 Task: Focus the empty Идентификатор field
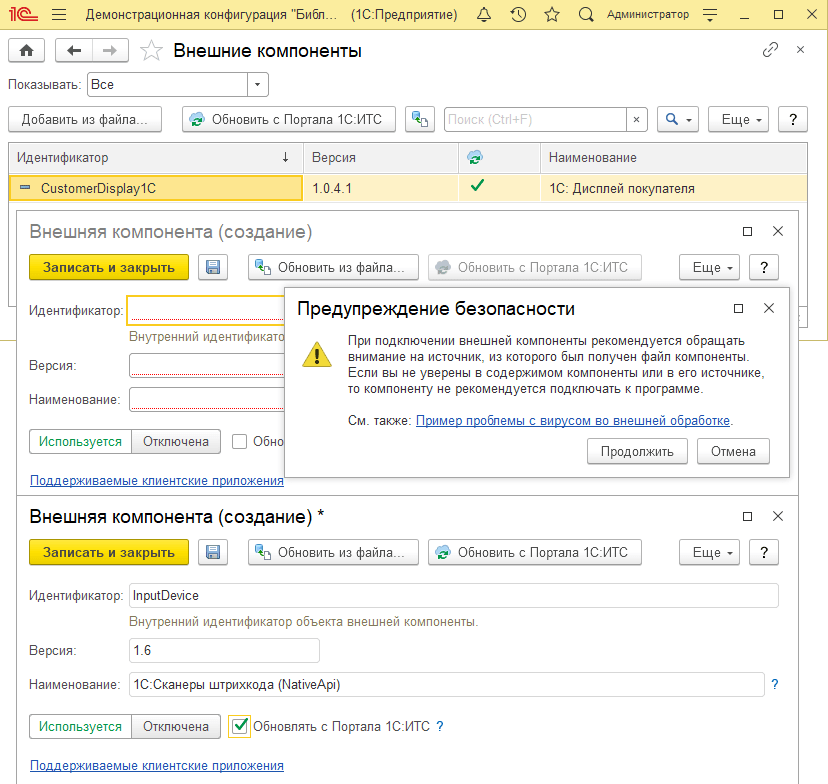(x=206, y=310)
